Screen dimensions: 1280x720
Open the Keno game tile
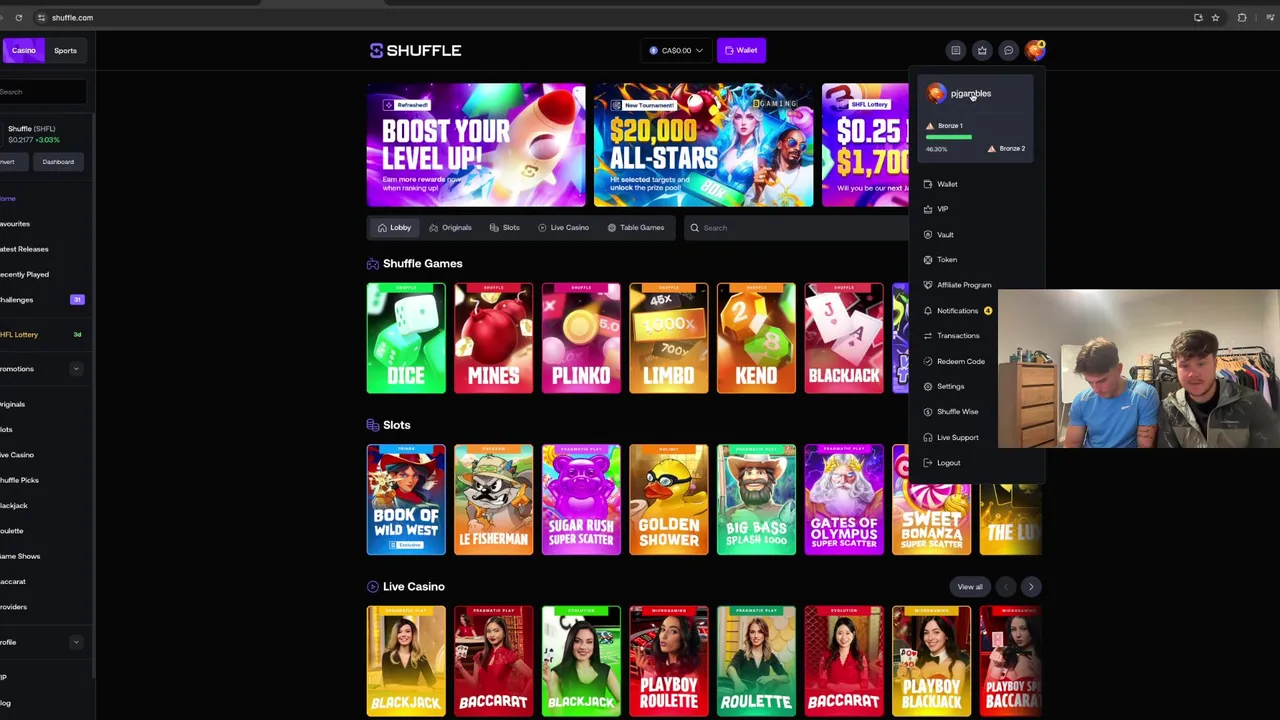pos(756,338)
